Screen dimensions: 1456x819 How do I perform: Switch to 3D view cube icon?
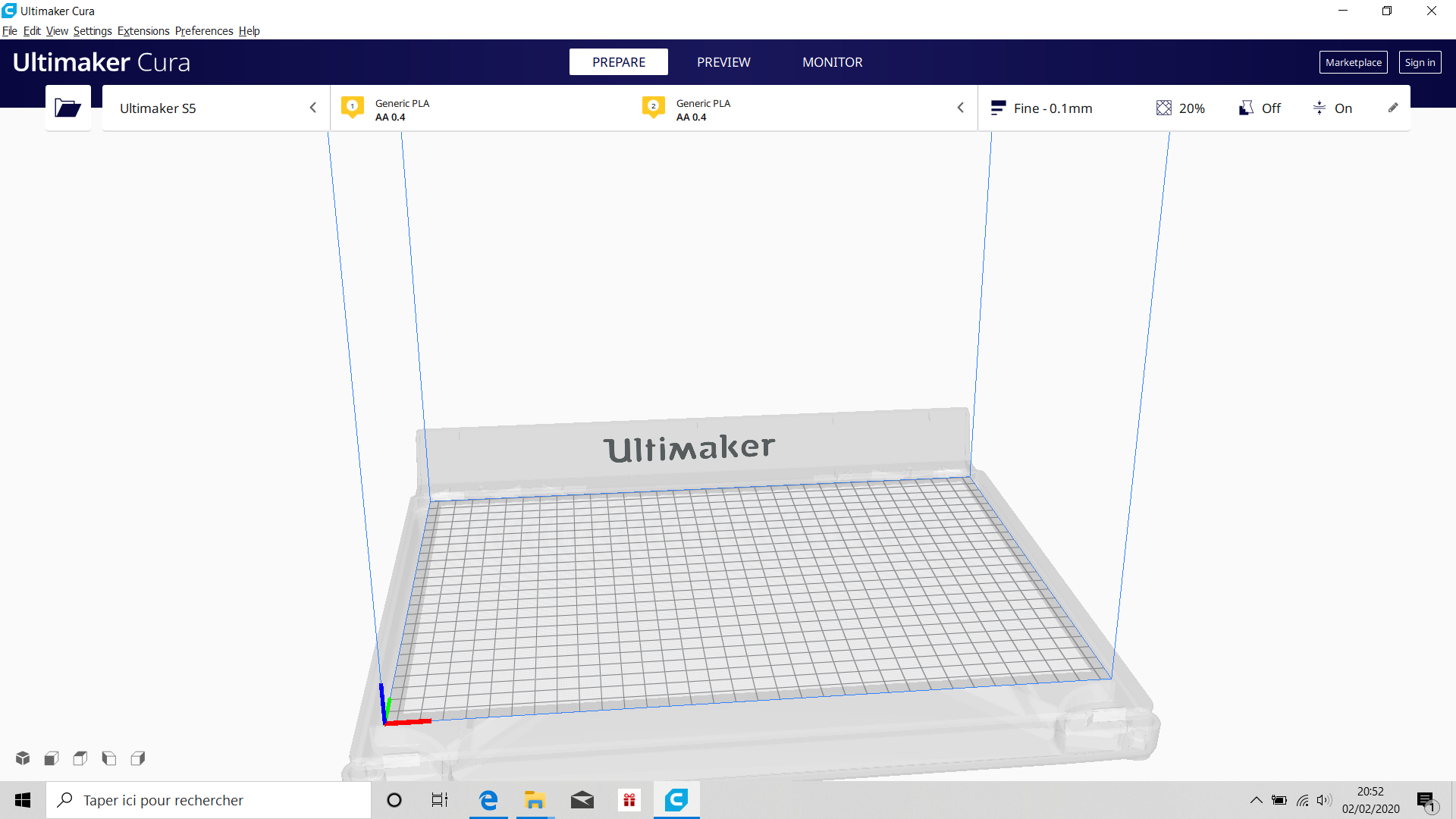coord(23,758)
